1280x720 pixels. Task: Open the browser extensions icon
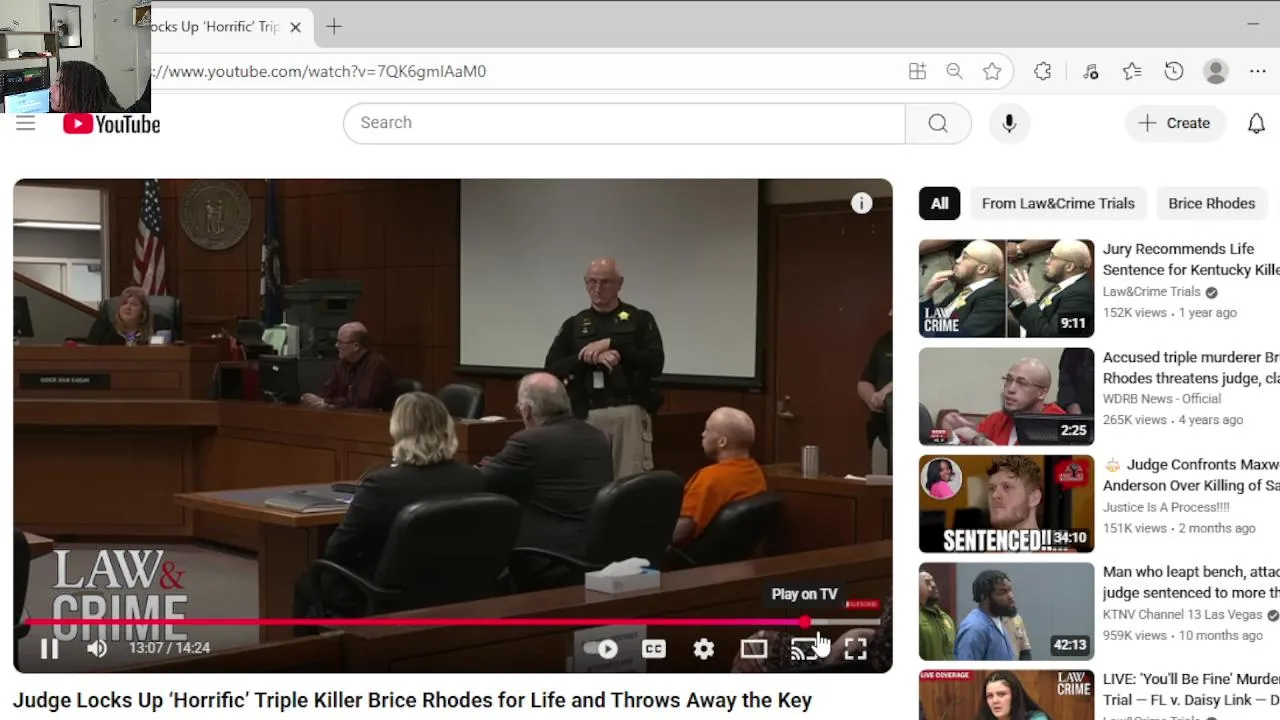coord(1043,71)
